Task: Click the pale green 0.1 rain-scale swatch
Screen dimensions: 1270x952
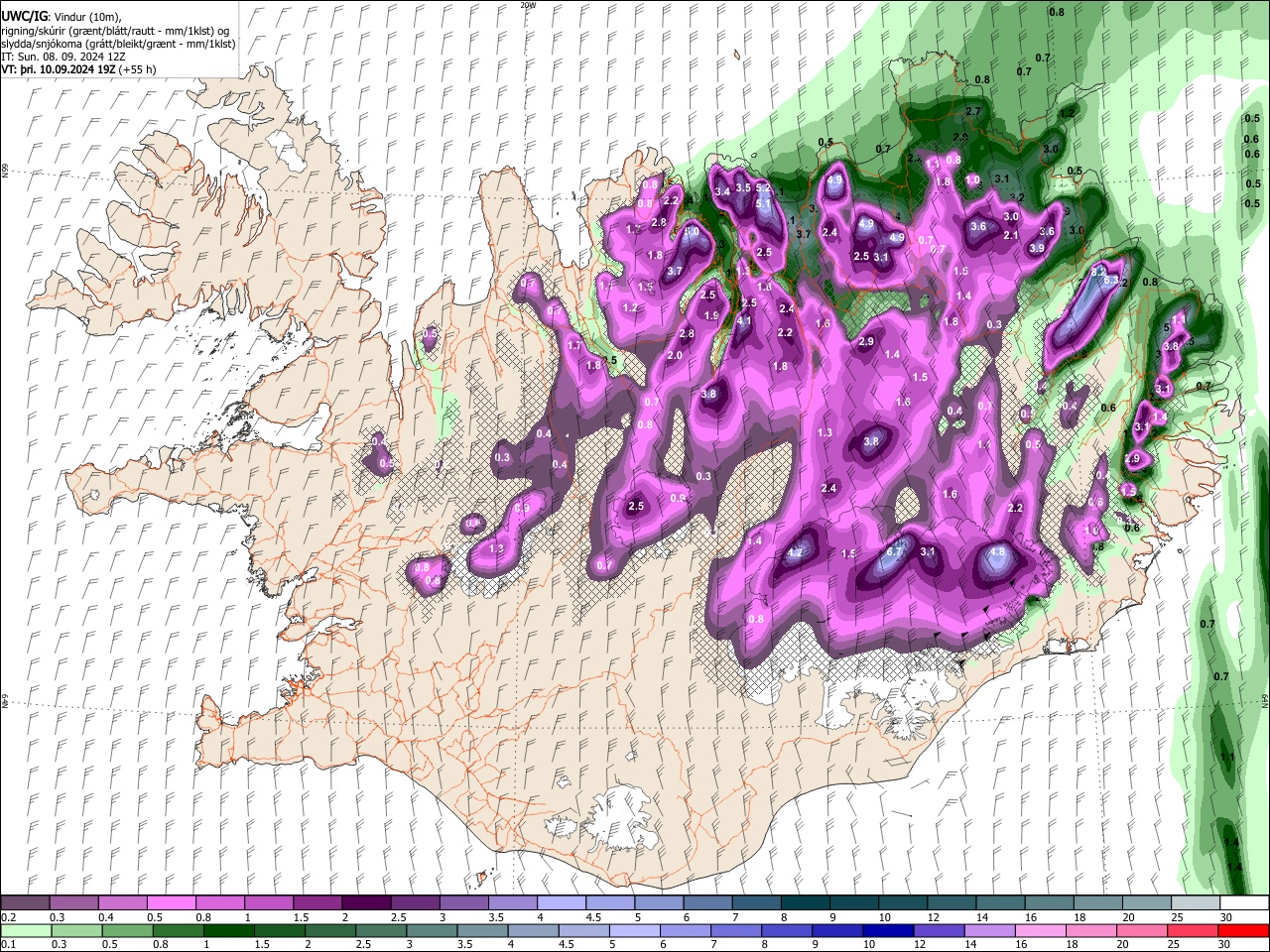Action: pos(25,931)
